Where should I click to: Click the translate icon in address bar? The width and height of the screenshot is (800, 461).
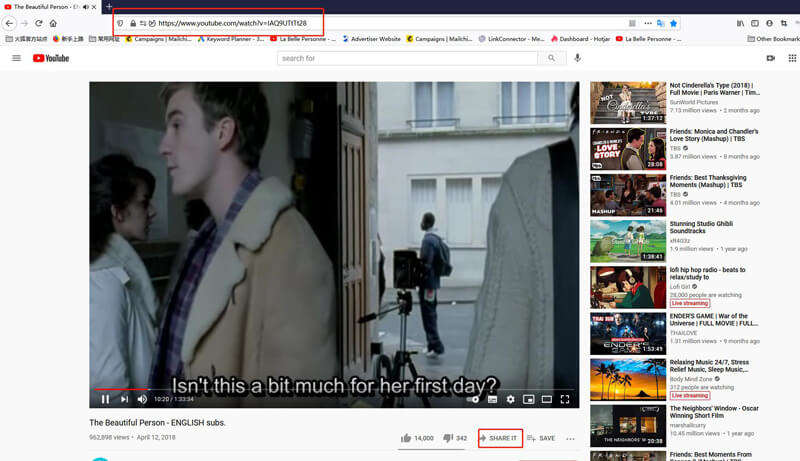[x=661, y=23]
